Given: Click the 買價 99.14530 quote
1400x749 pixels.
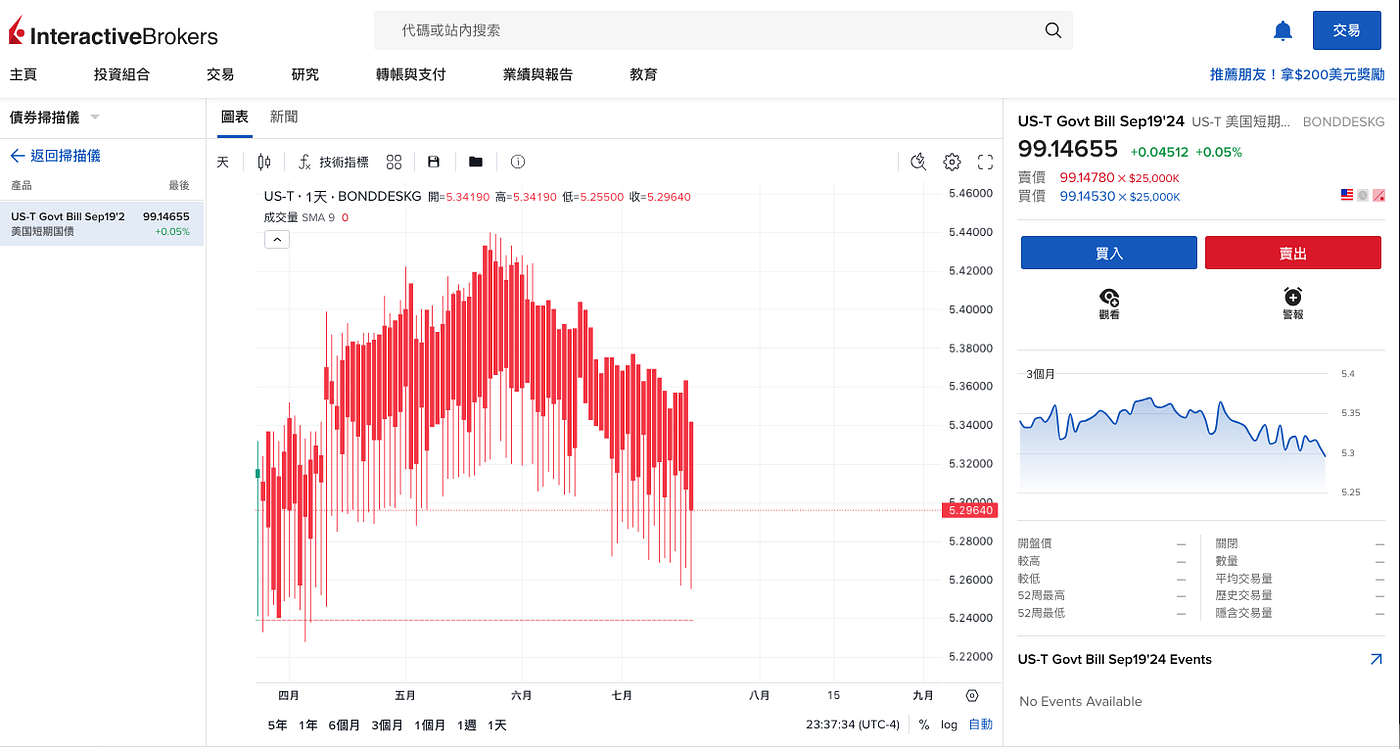Looking at the screenshot, I should click(x=1099, y=196).
